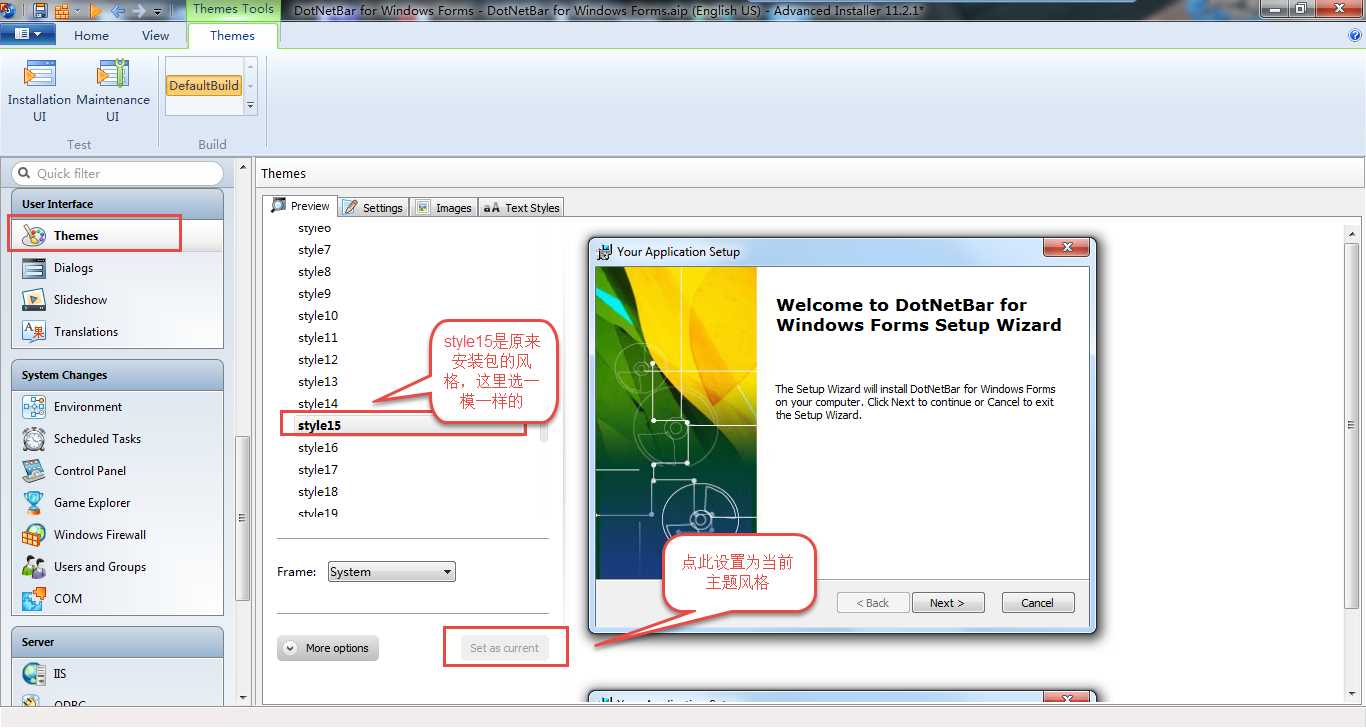
Task: Click the Forward arrow in quick access toolbar
Action: point(140,11)
